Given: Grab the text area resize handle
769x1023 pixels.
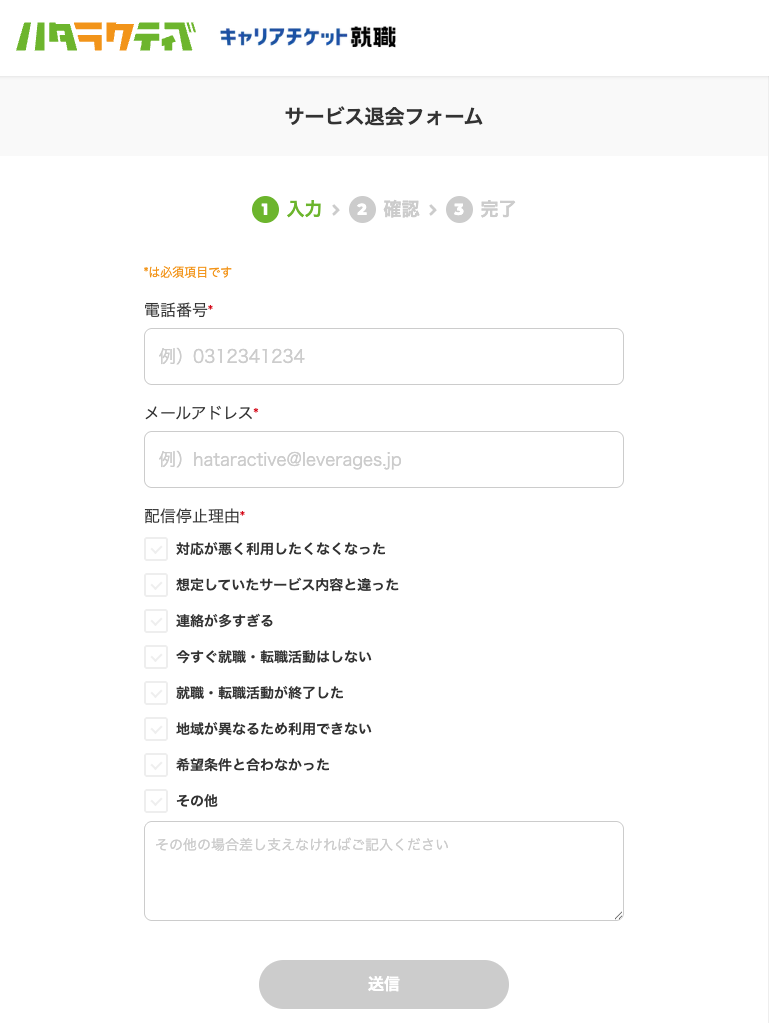Looking at the screenshot, I should tap(618, 914).
